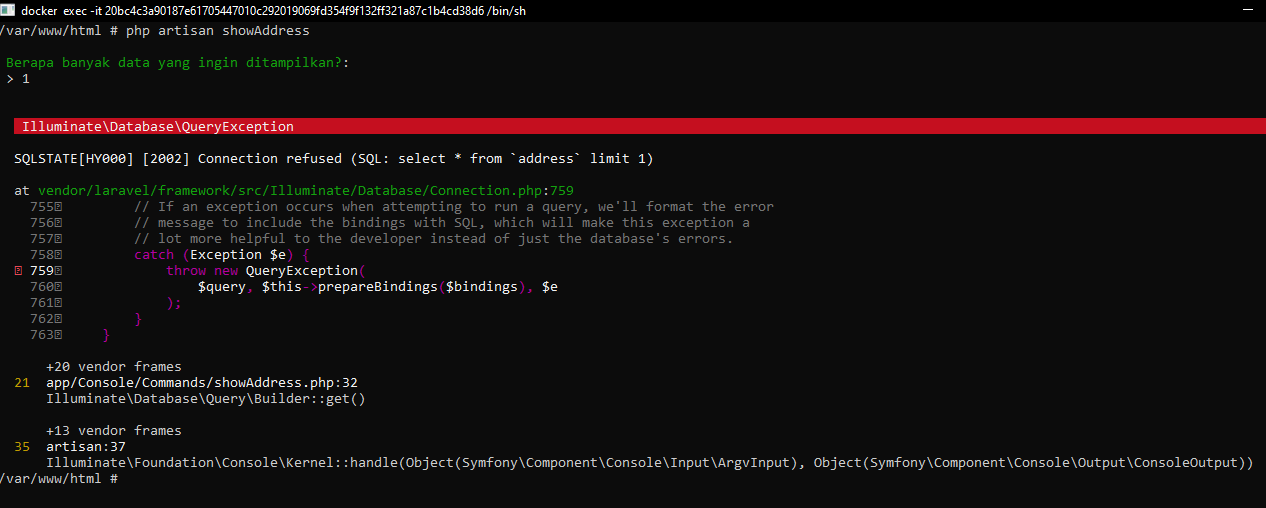Screen dimensions: 1266x508
Task: Click the terminal window icon in title bar
Action: pos(9,10)
